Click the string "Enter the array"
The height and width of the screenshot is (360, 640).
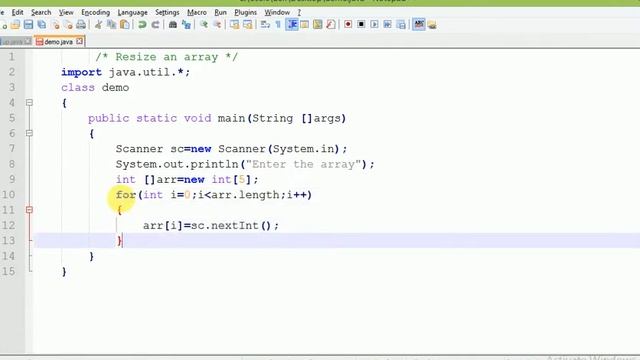(304, 164)
